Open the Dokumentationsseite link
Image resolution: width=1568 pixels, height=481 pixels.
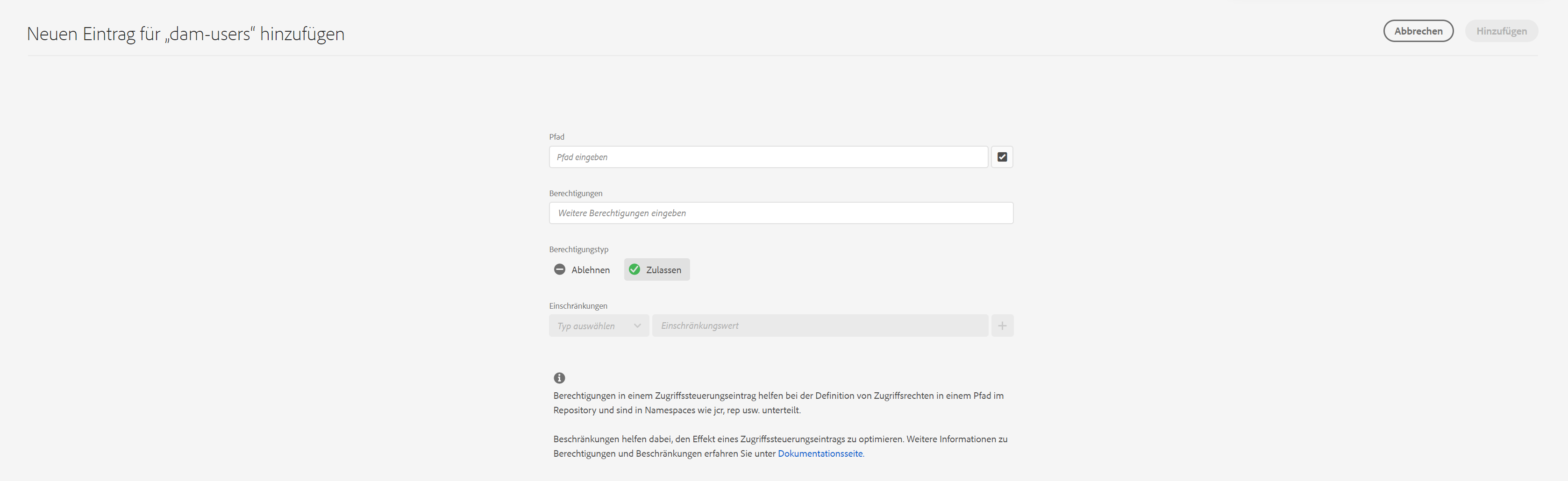tap(820, 453)
